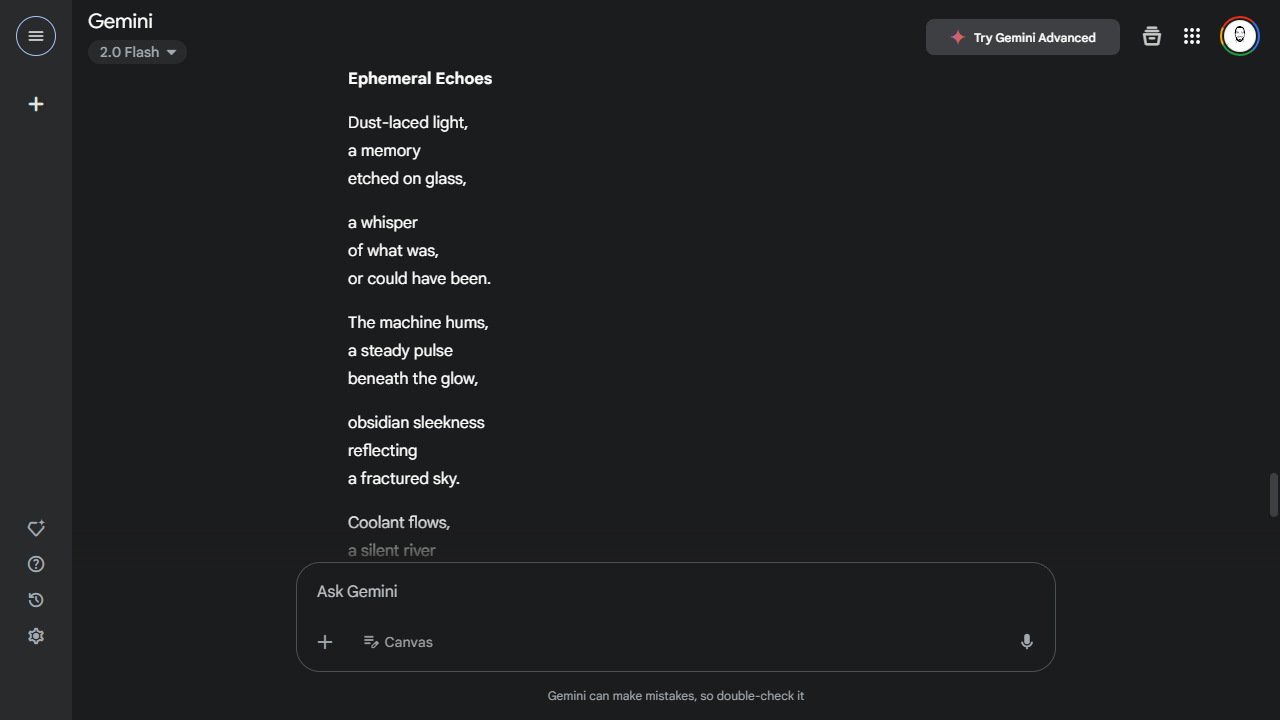Click the plus upload icon in prompt box
Image resolution: width=1280 pixels, height=720 pixels.
pyautogui.click(x=325, y=642)
